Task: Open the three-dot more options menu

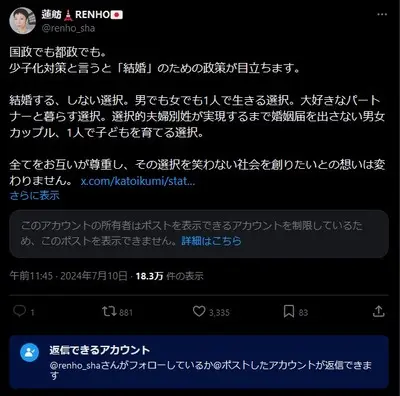Action: pyautogui.click(x=382, y=15)
